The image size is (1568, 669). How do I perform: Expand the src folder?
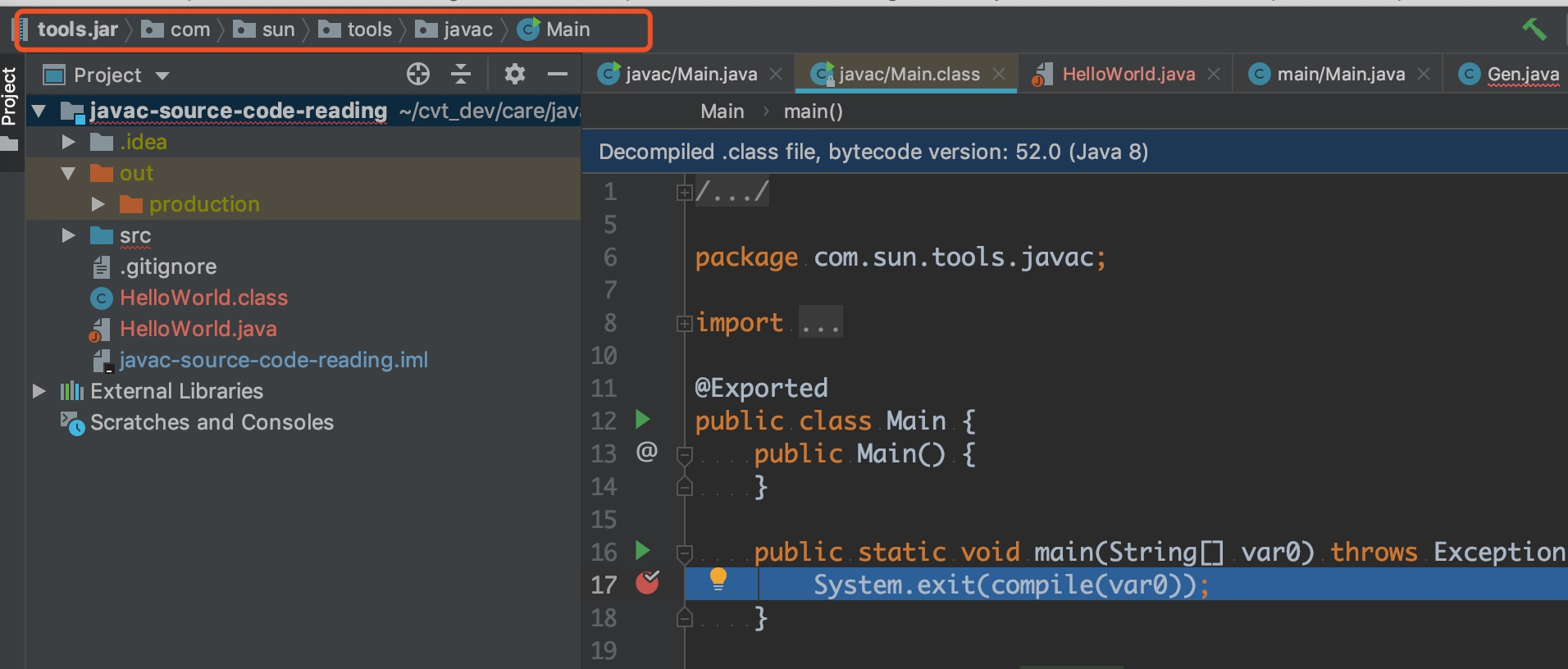pyautogui.click(x=69, y=236)
